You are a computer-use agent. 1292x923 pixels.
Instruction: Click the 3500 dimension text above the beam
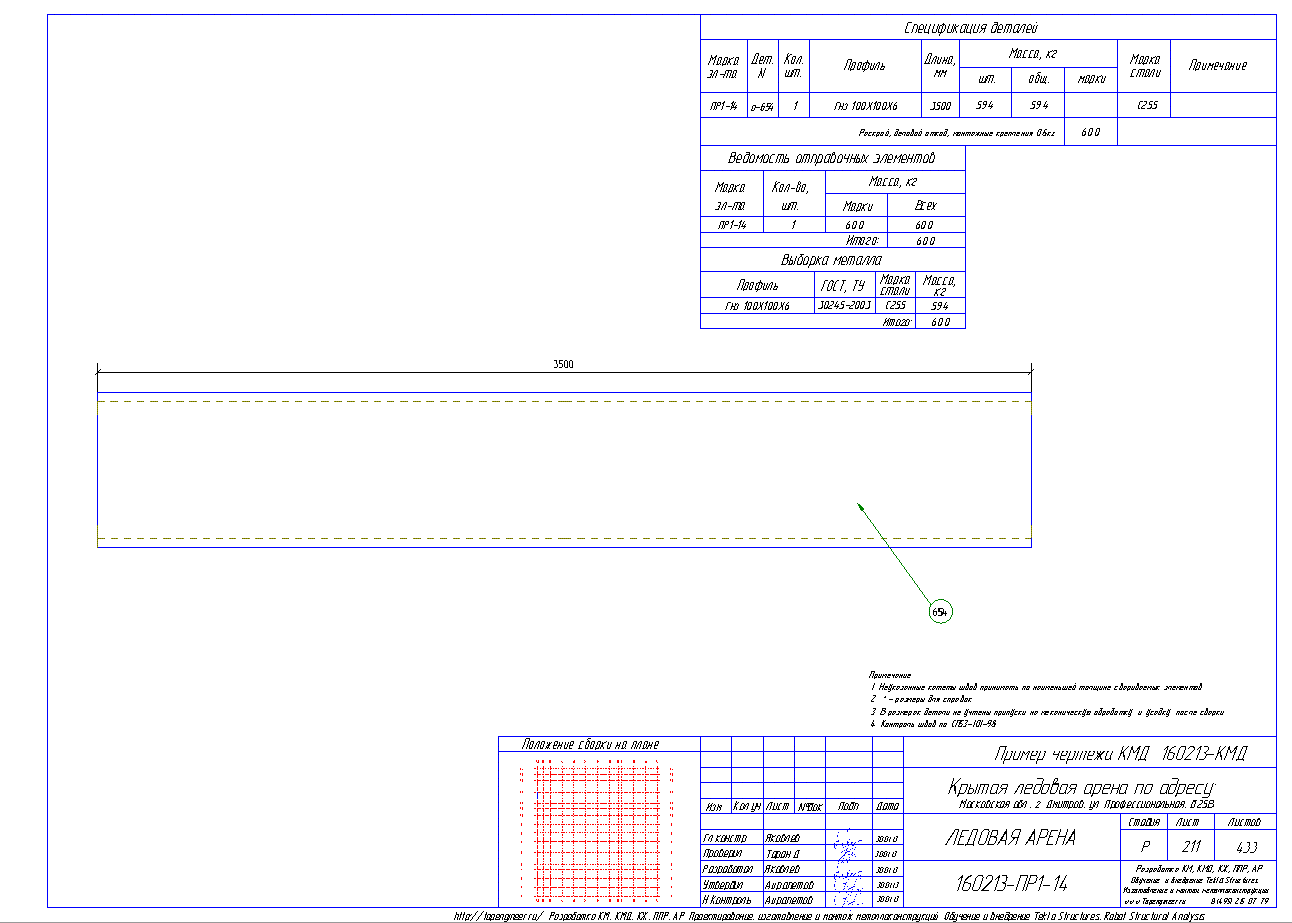point(563,365)
